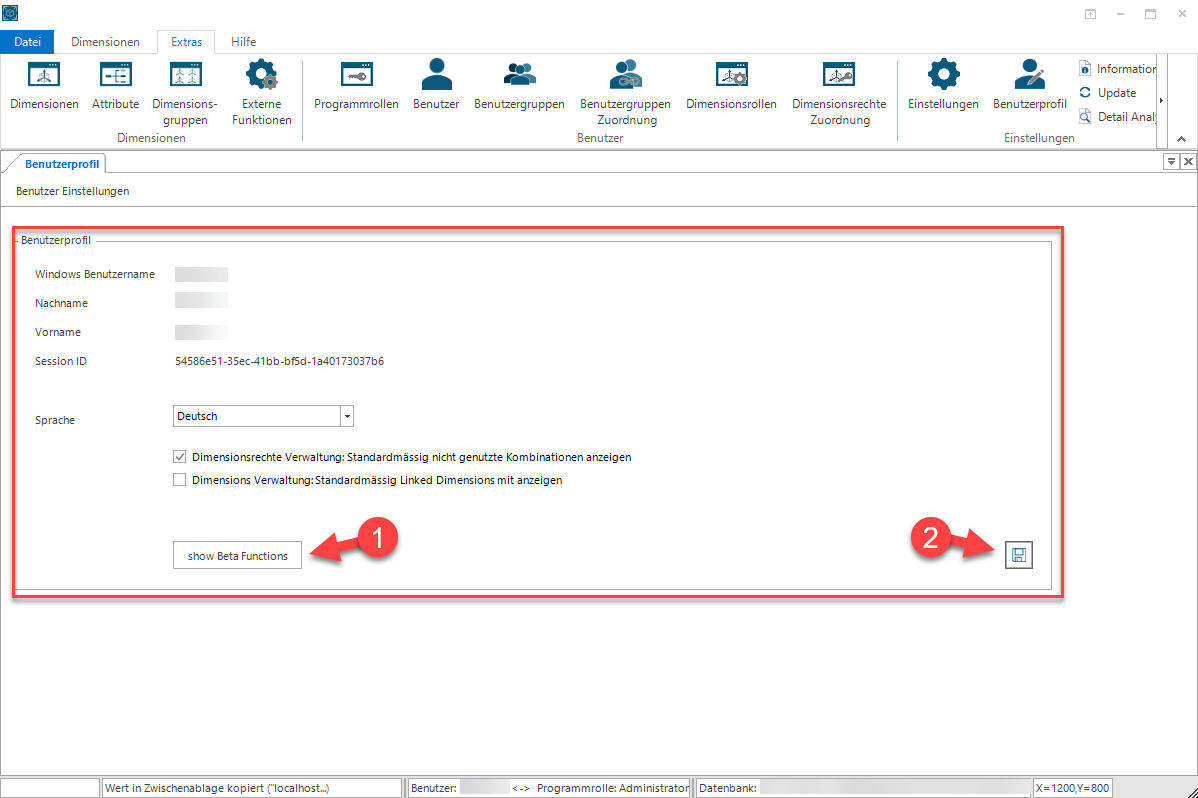Close the Benutzerprofil document tab
Image resolution: width=1198 pixels, height=798 pixels.
pos(1188,161)
